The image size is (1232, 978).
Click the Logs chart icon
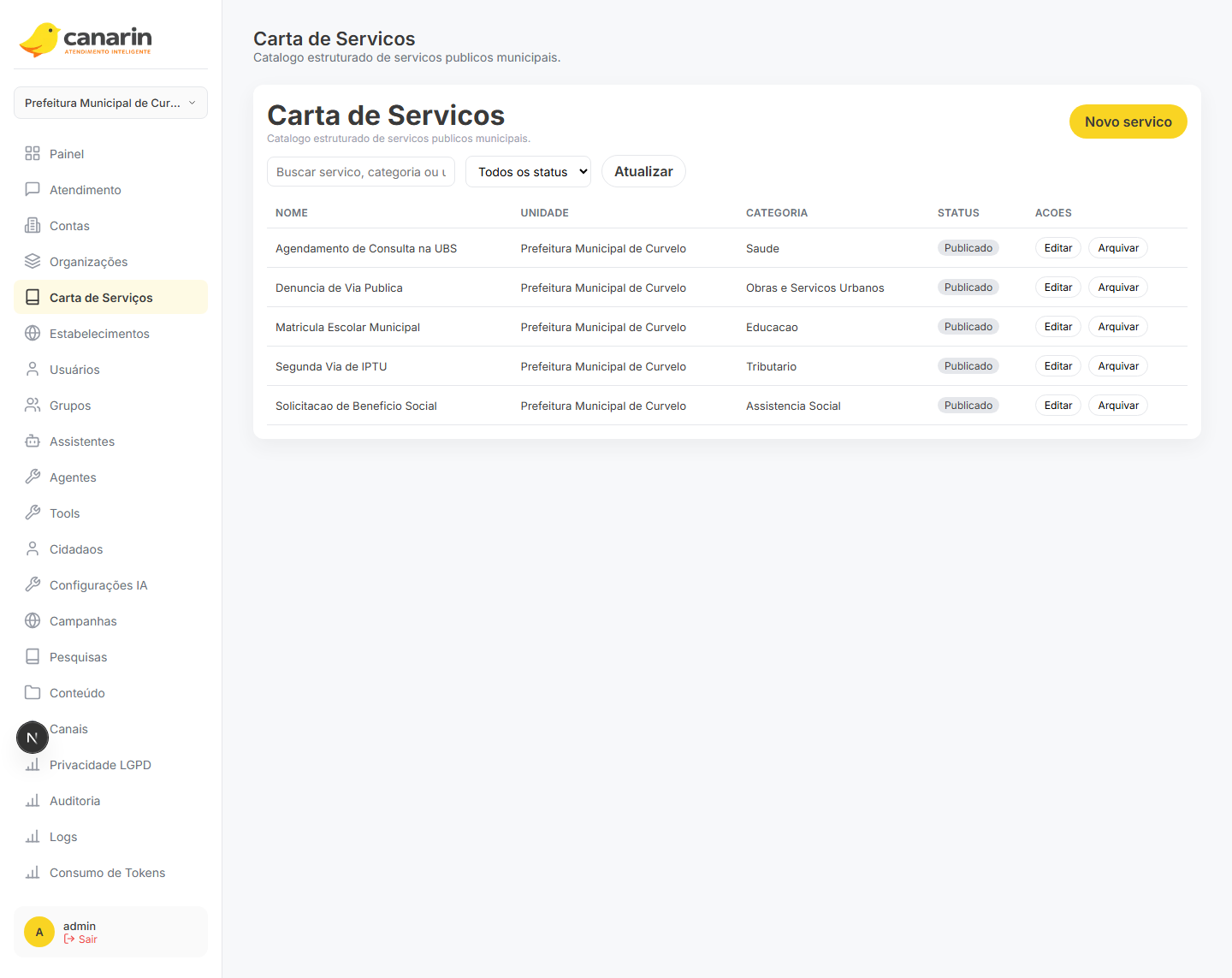pyautogui.click(x=33, y=836)
